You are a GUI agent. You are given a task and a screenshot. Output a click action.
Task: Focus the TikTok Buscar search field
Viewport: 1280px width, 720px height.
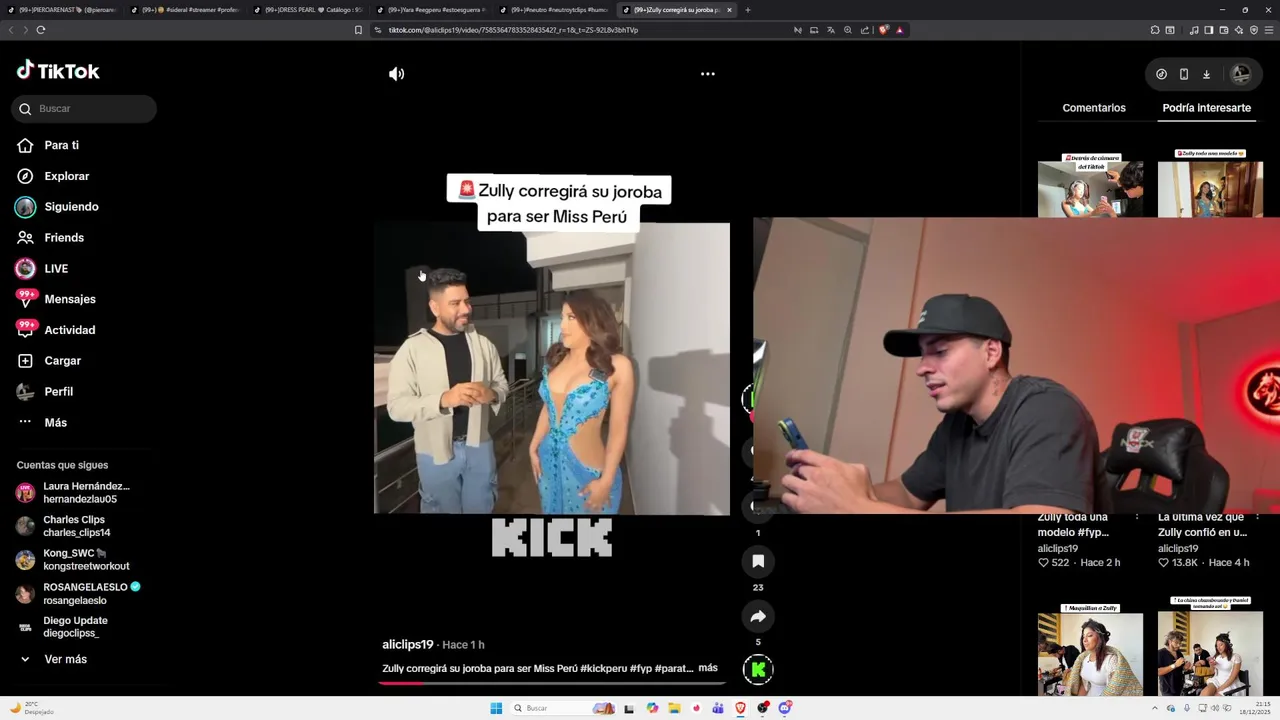[x=84, y=109]
